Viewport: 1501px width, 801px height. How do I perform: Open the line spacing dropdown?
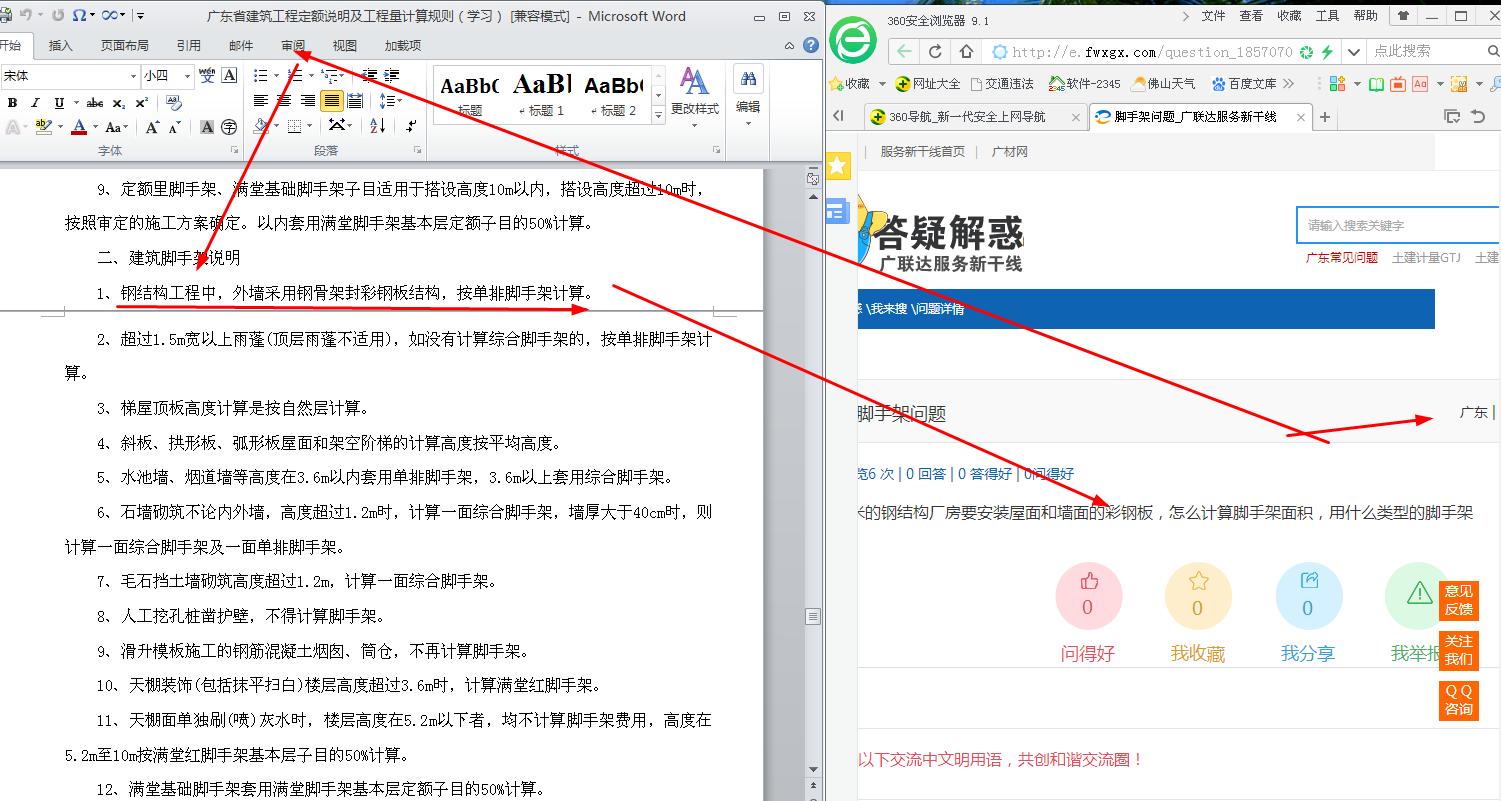391,101
